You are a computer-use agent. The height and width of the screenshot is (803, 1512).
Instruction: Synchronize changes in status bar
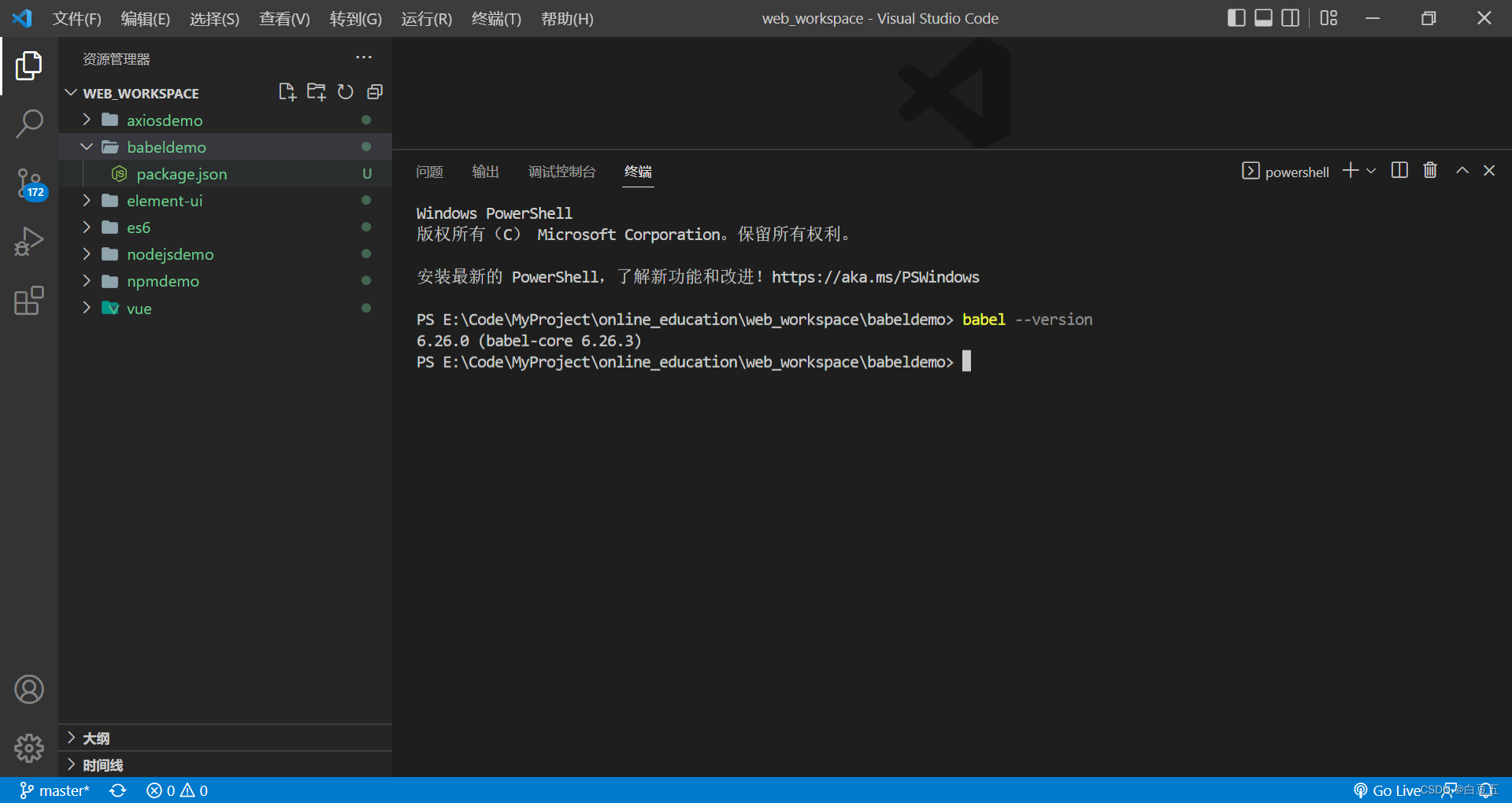[118, 790]
